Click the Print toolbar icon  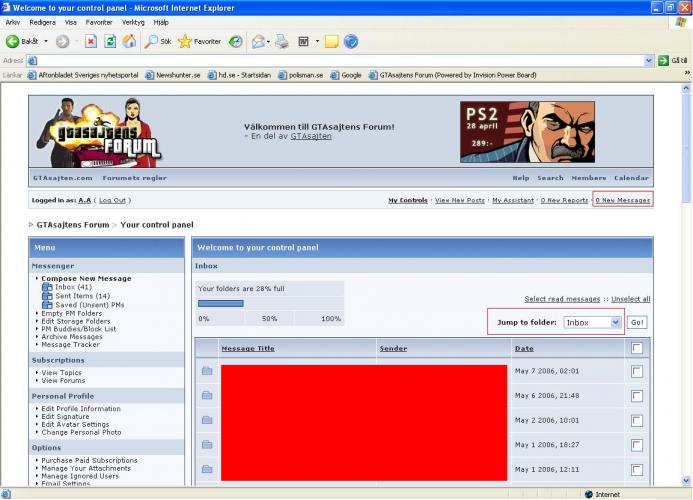tap(282, 42)
